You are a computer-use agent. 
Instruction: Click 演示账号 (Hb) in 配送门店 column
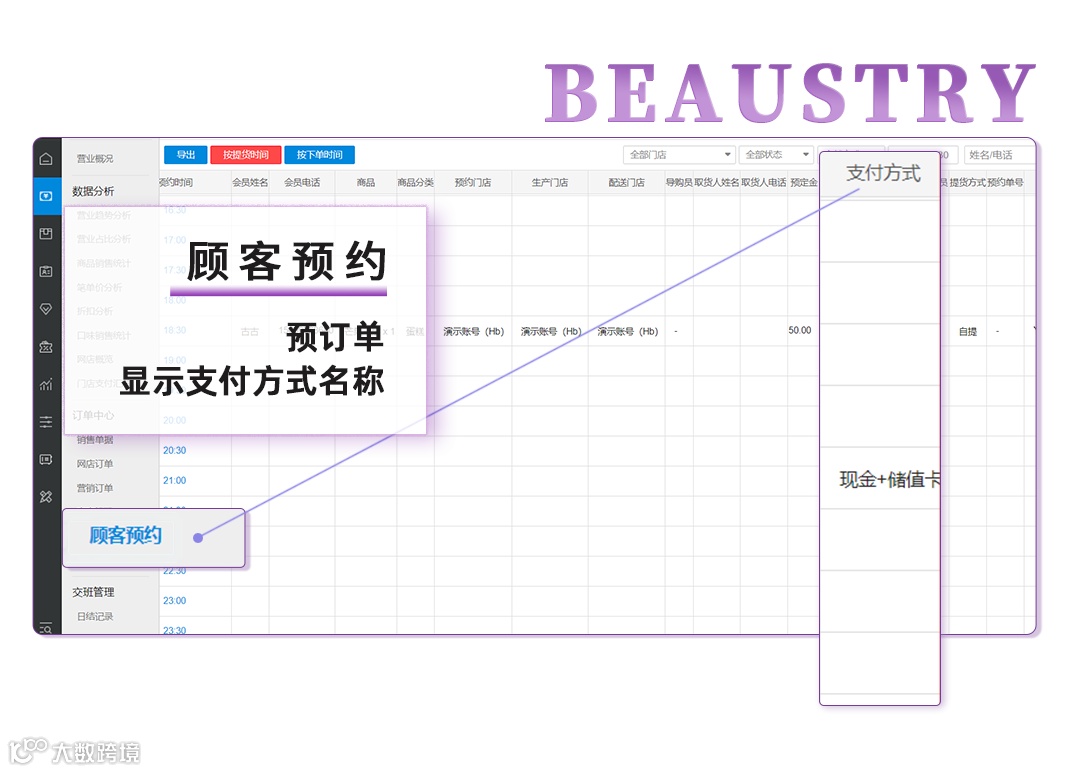click(x=627, y=331)
